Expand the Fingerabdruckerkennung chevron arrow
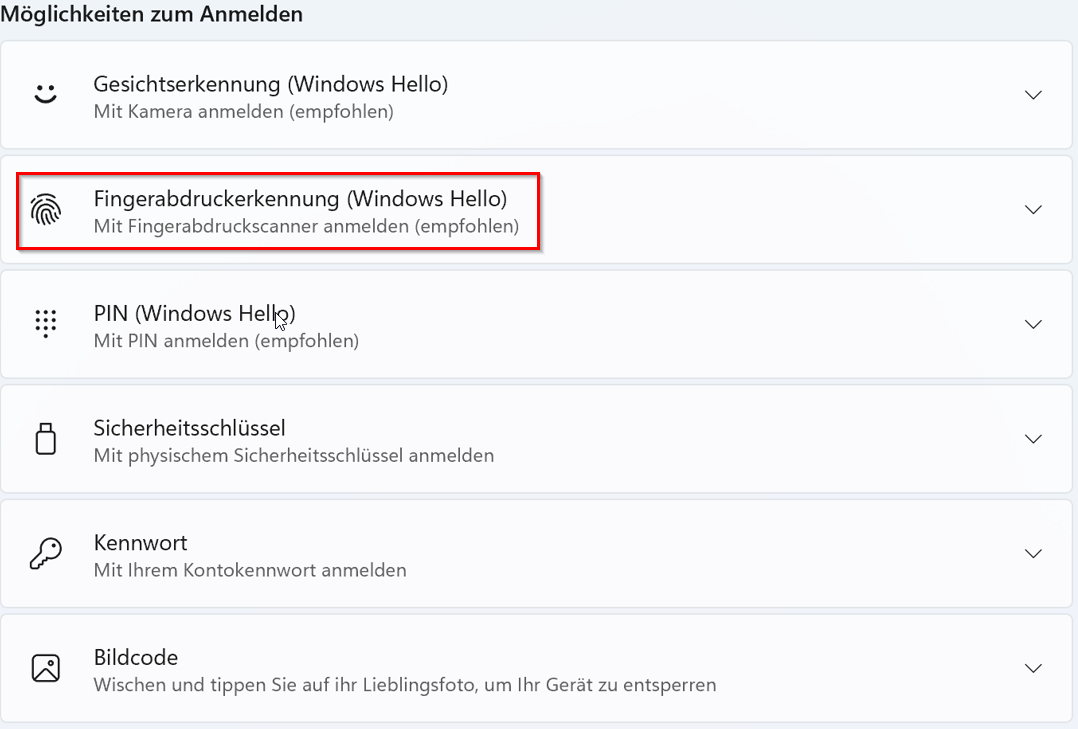 (1033, 210)
